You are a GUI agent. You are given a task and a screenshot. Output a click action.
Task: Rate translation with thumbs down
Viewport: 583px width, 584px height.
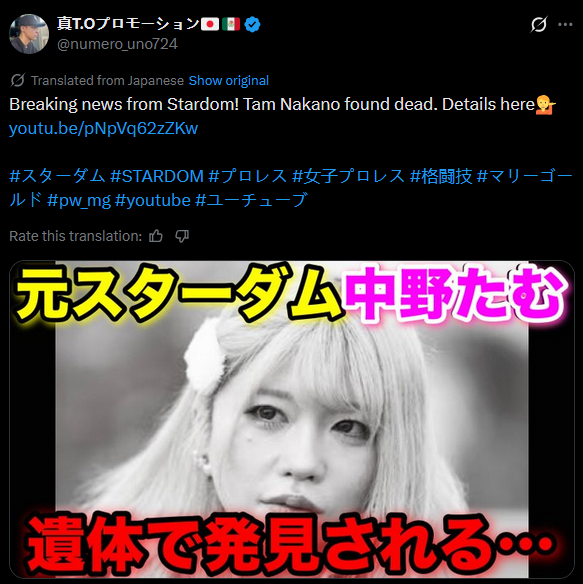click(x=182, y=236)
